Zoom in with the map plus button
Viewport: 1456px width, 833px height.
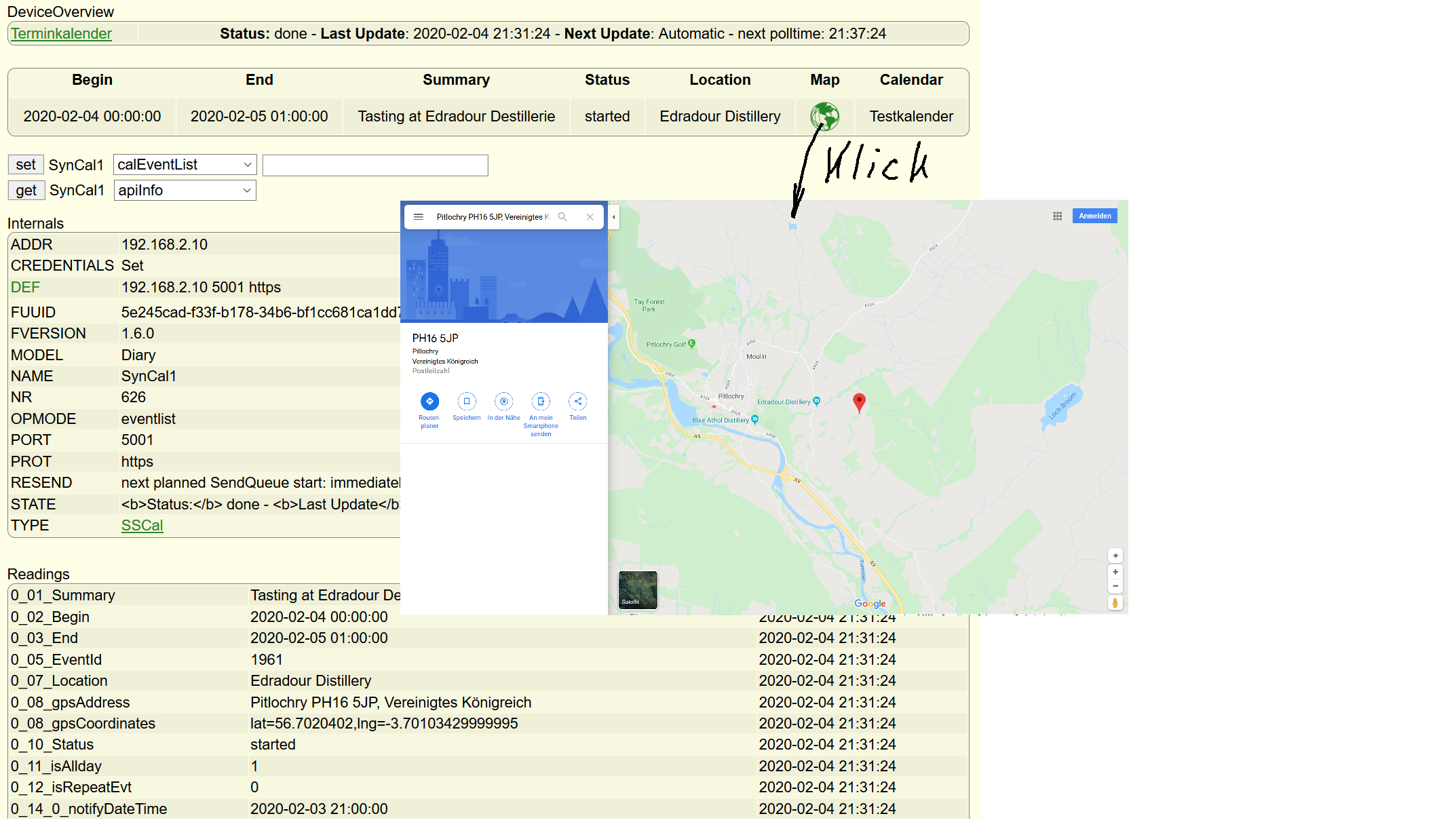pyautogui.click(x=1115, y=572)
